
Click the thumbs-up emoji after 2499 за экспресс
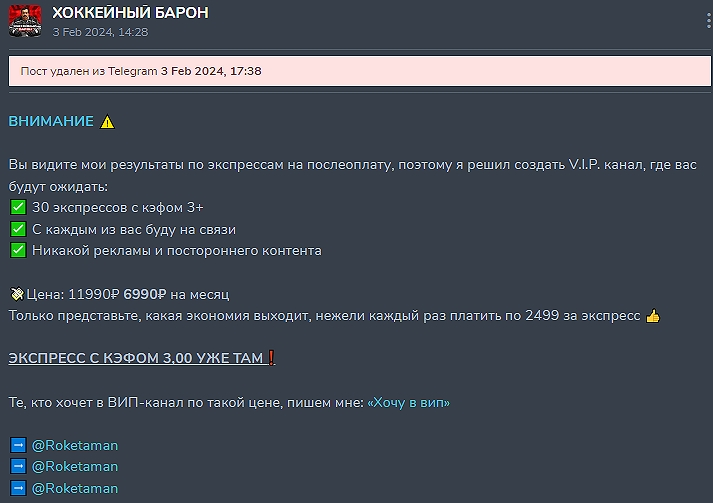click(x=653, y=316)
